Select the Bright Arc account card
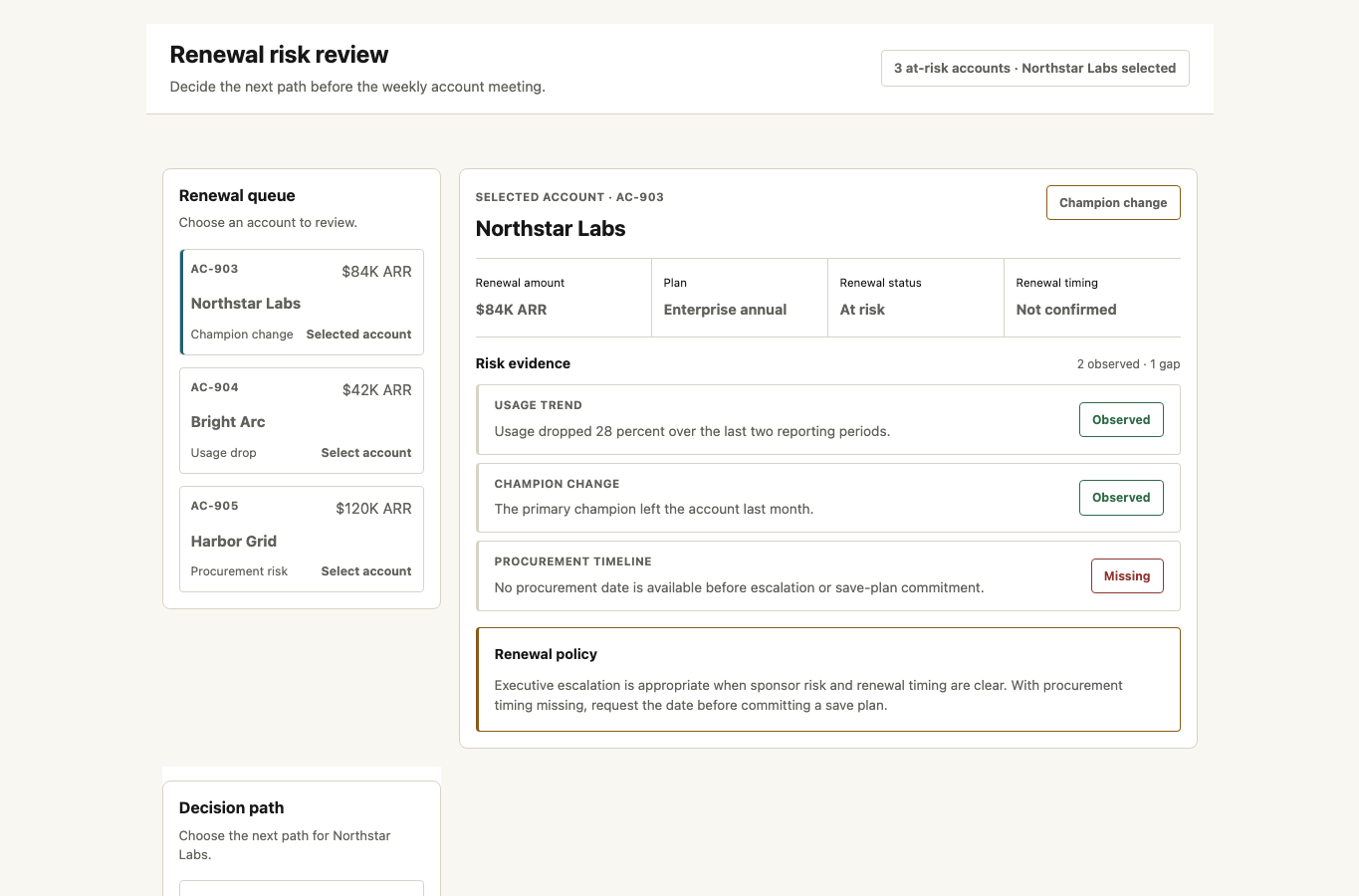 [x=302, y=420]
